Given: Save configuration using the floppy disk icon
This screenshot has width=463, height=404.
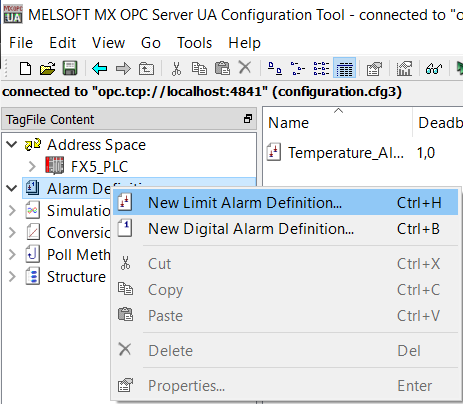Looking at the screenshot, I should pyautogui.click(x=70, y=68).
